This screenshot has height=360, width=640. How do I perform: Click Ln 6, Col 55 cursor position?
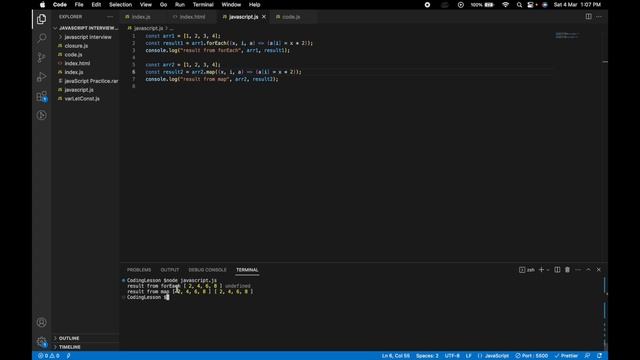coord(396,356)
